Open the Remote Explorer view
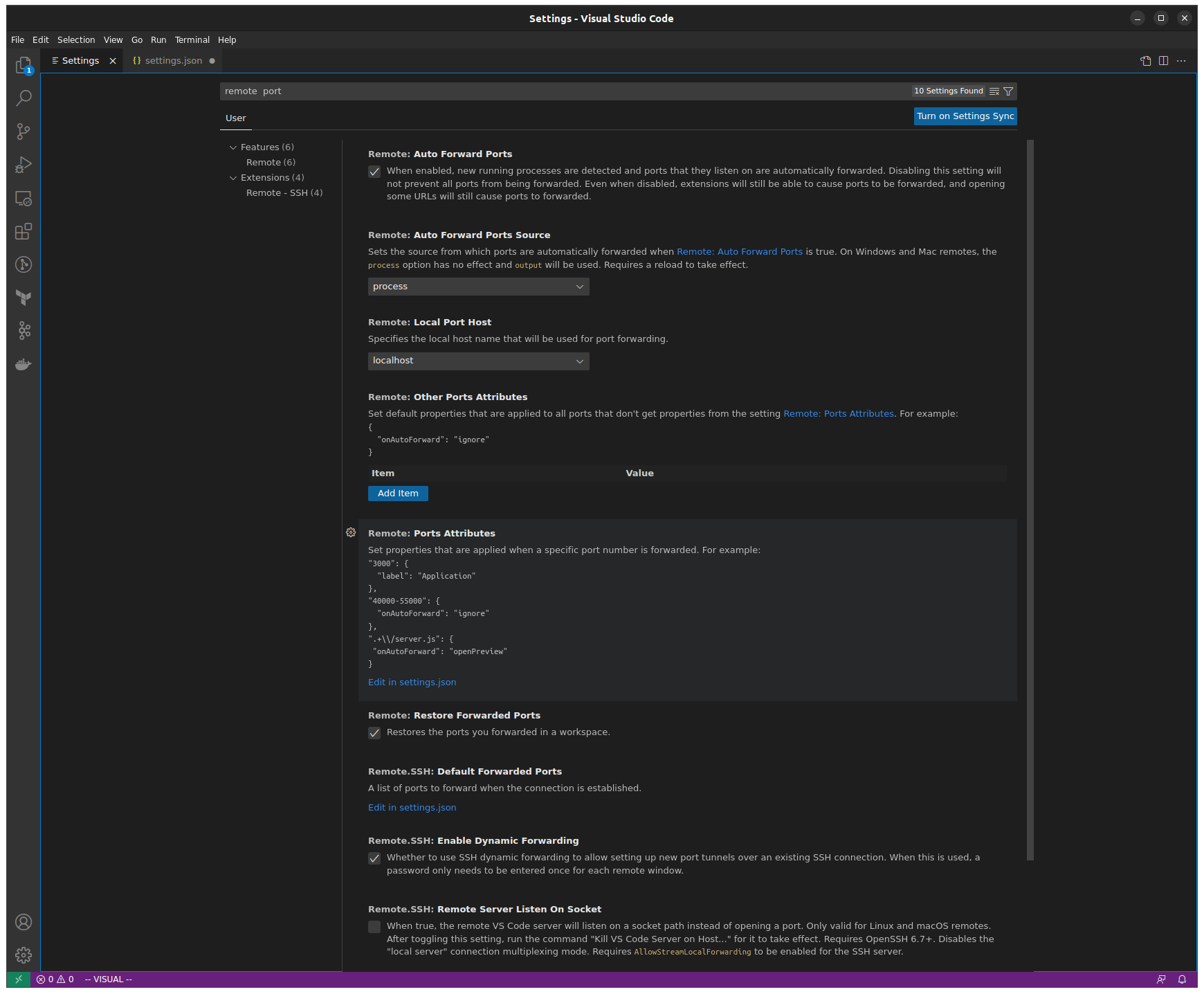1204x994 pixels. click(24, 199)
